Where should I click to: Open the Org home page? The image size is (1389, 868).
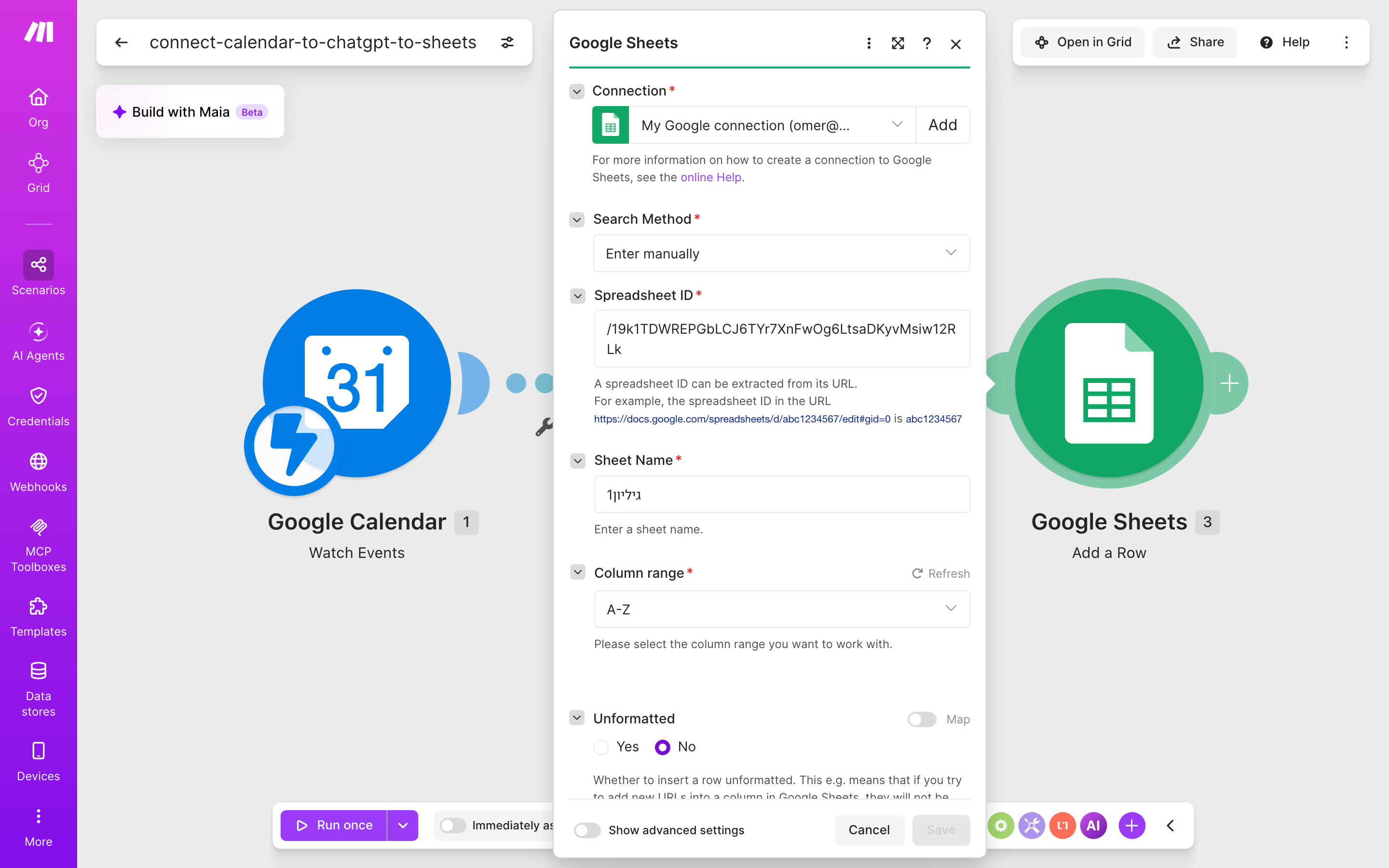tap(39, 108)
